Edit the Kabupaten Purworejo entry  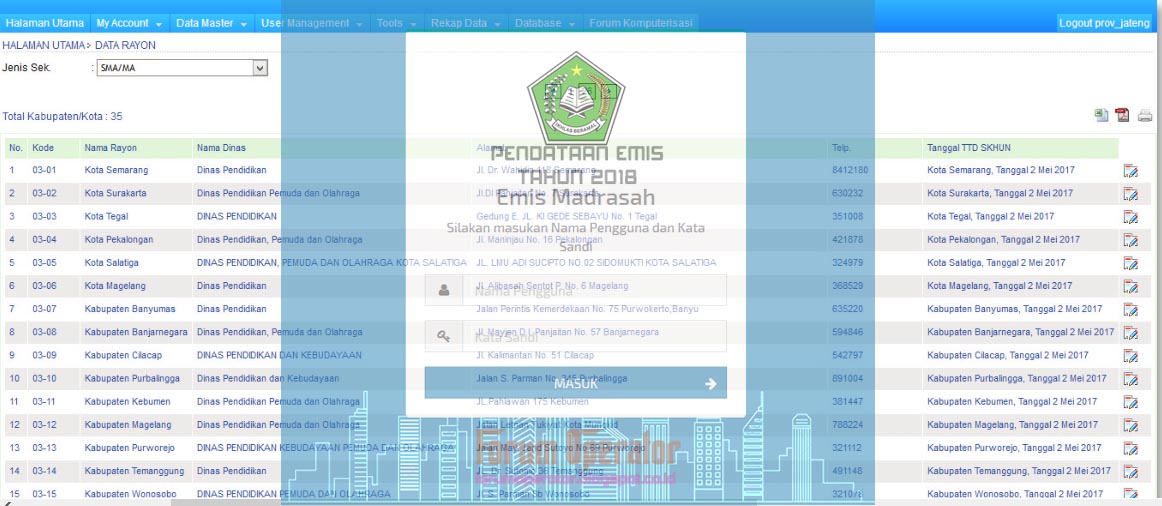(1131, 449)
